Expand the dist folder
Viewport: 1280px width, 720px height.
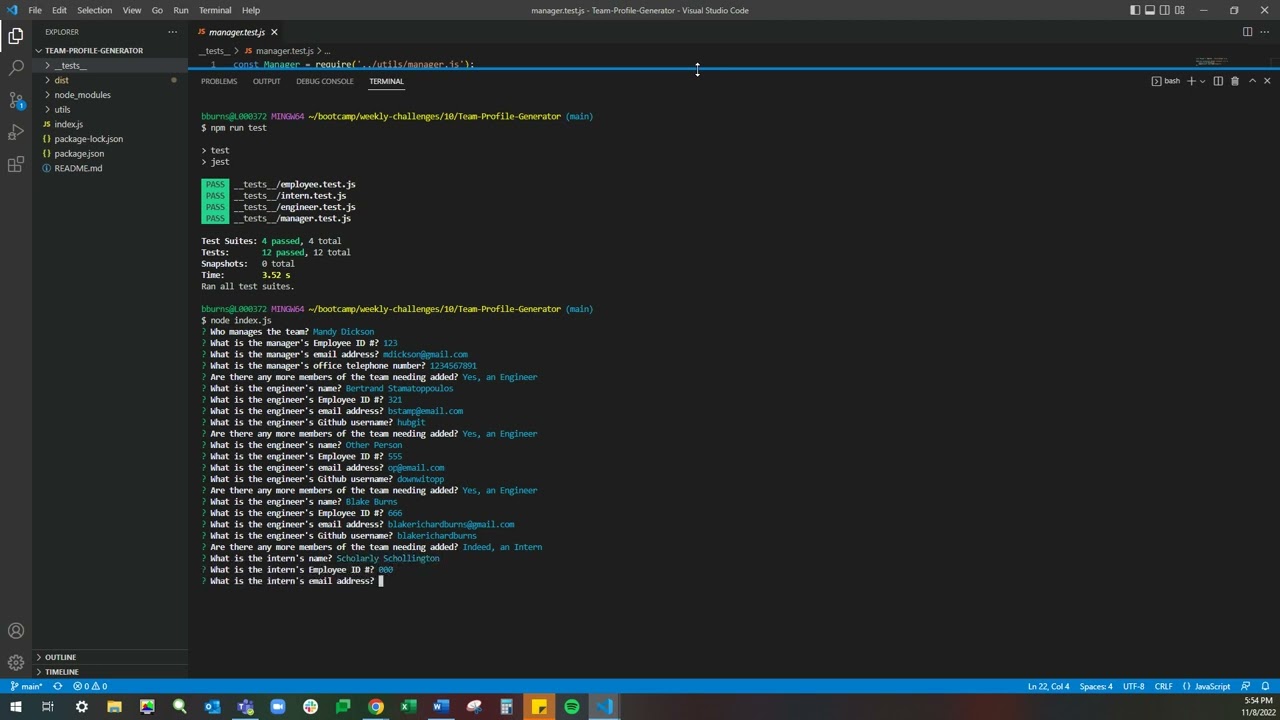[x=110, y=80]
